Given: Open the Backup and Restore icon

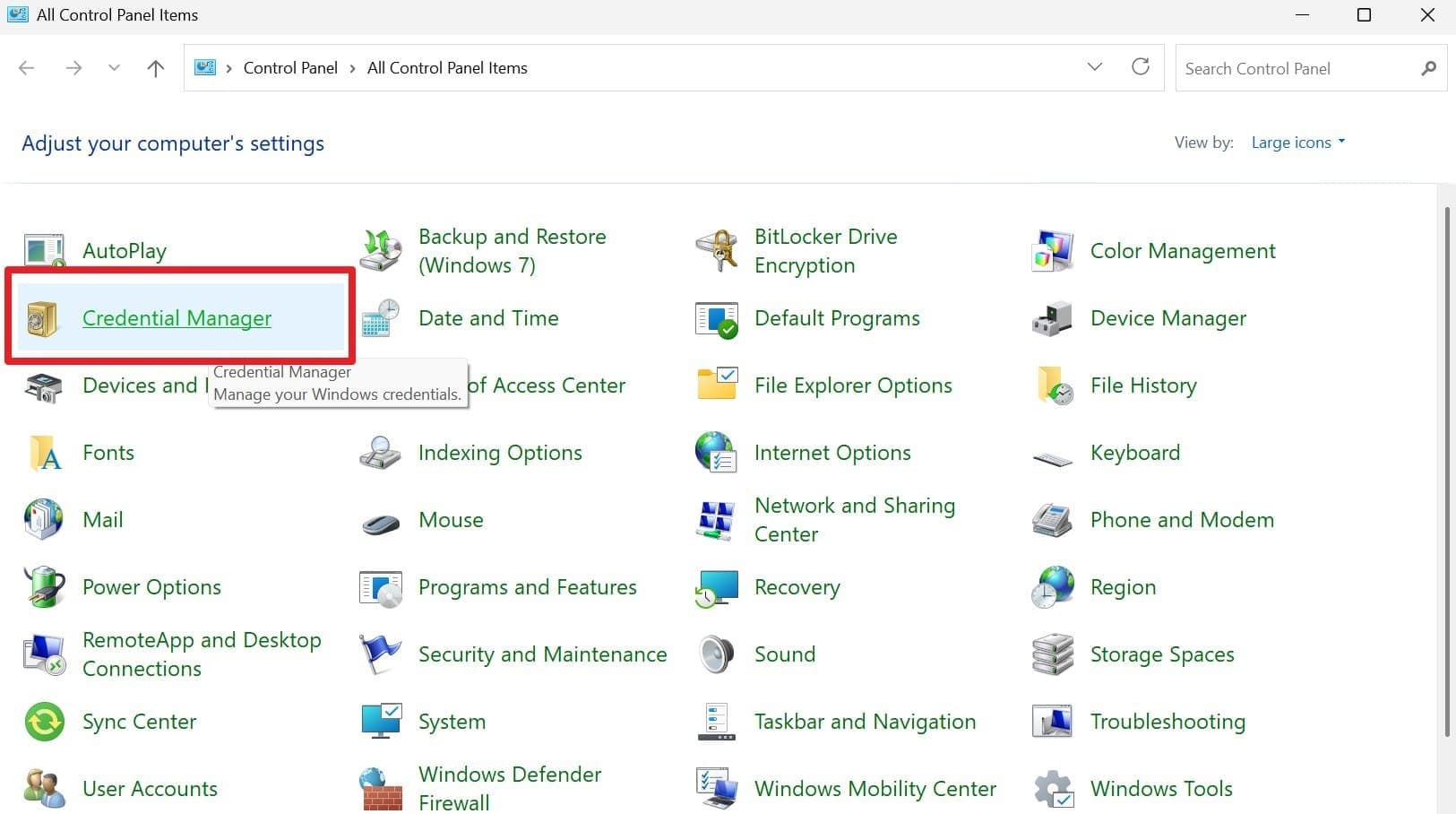Looking at the screenshot, I should (381, 251).
